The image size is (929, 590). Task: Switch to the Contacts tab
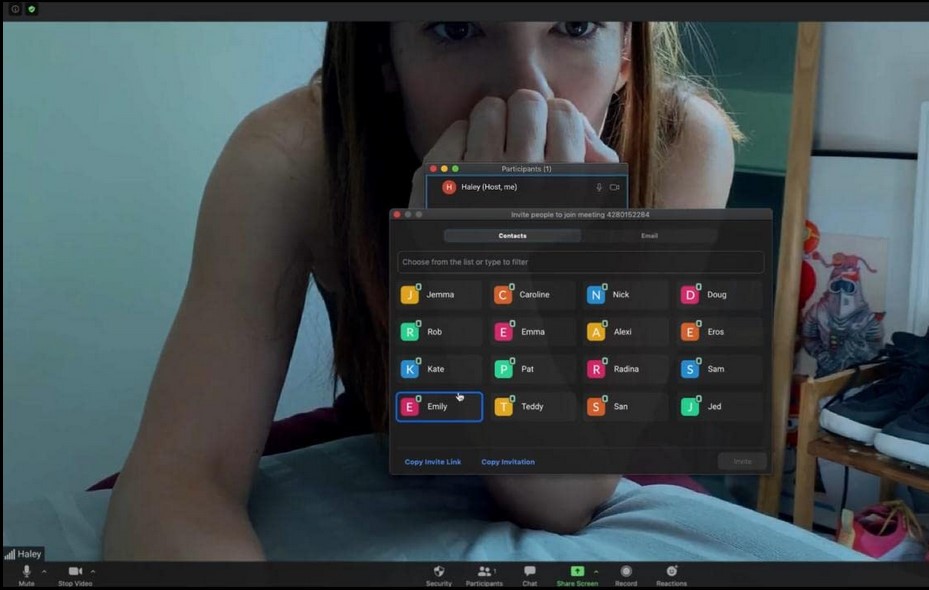coord(512,236)
